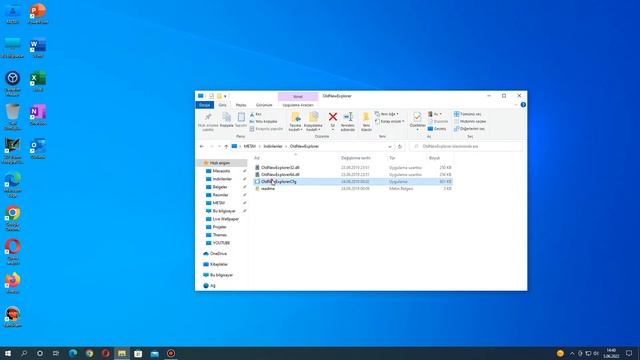Click Pin to Quick access (Hızlı erişime sabitle)

click(x=208, y=122)
